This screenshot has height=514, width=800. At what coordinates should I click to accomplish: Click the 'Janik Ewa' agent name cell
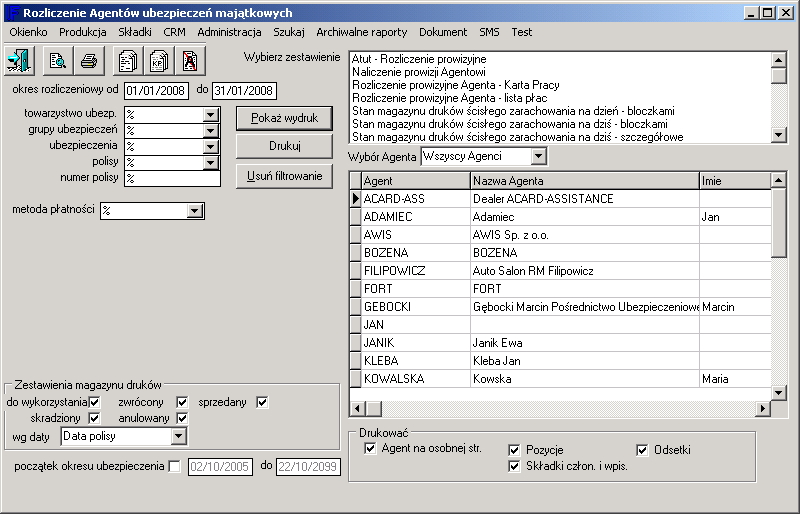click(585, 343)
